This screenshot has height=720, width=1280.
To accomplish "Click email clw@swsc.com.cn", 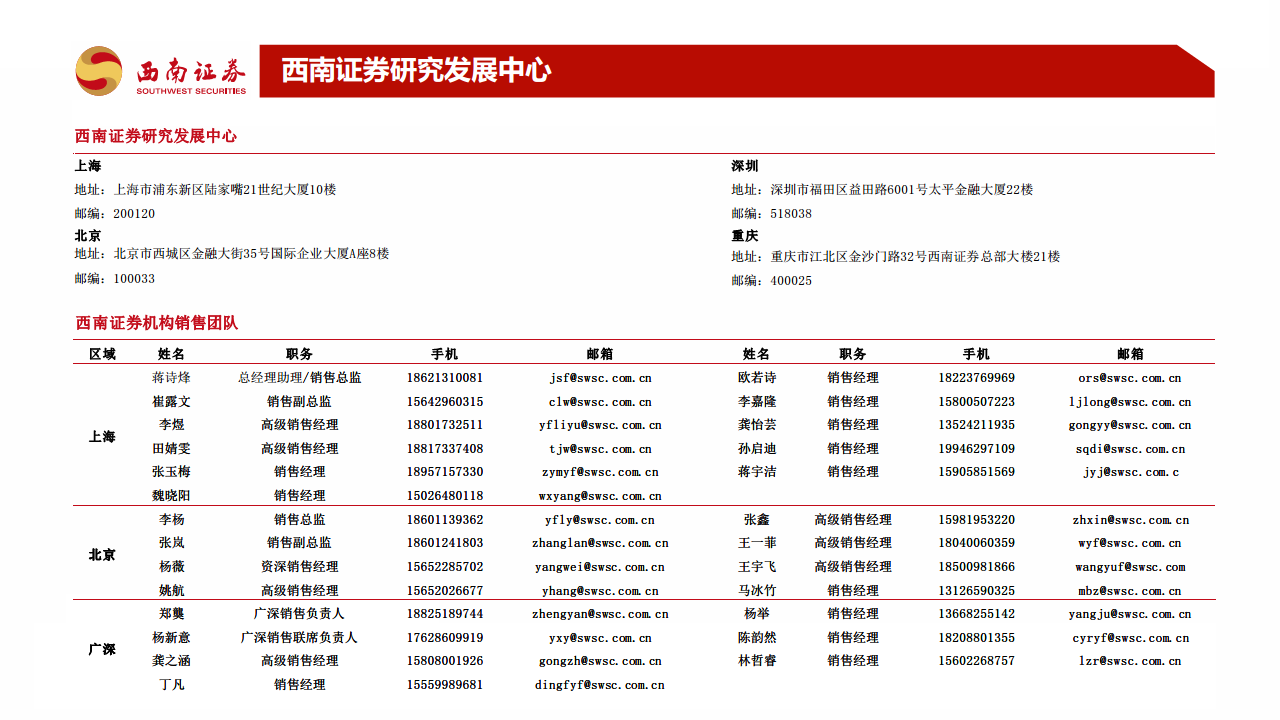I will click(x=600, y=402).
